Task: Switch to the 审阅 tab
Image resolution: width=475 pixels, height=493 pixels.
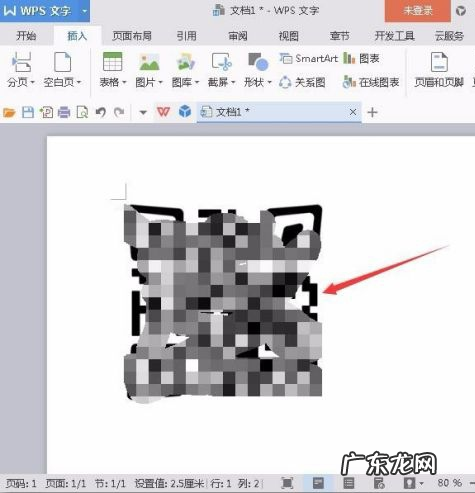Action: pyautogui.click(x=238, y=36)
